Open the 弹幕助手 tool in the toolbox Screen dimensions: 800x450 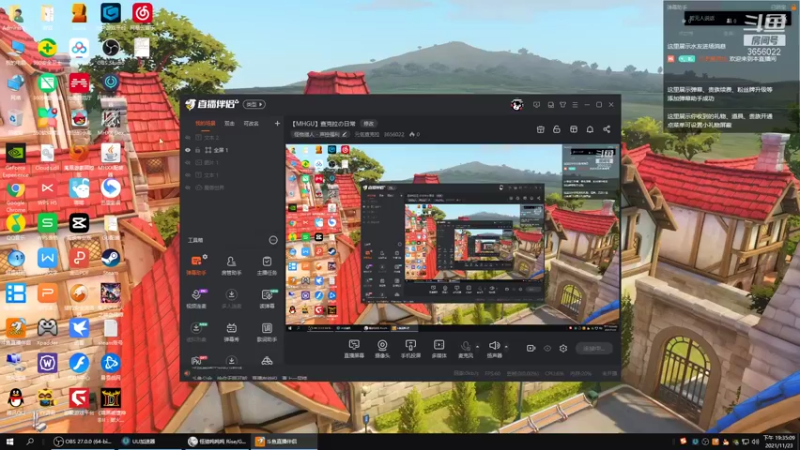[196, 266]
